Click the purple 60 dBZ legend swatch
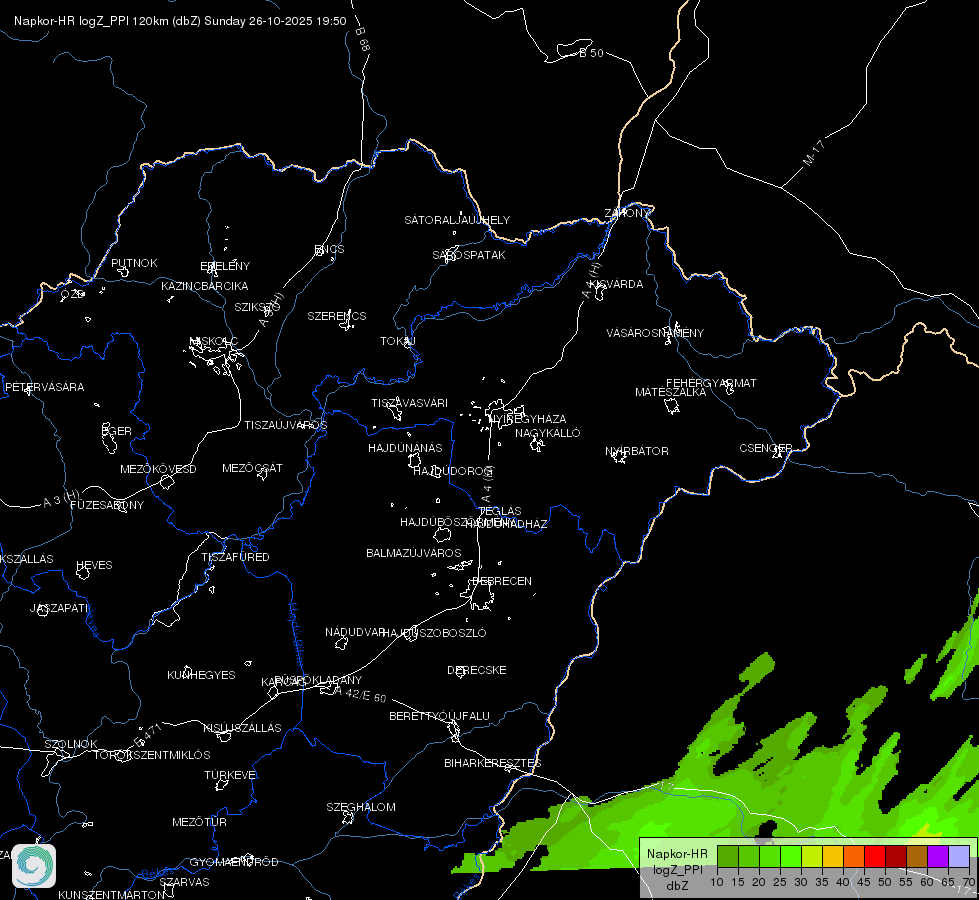979x900 pixels. [938, 857]
